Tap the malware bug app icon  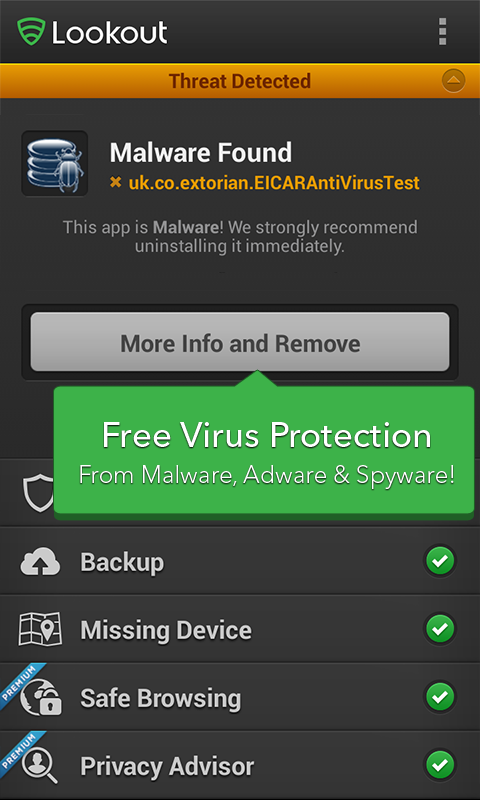(x=55, y=164)
